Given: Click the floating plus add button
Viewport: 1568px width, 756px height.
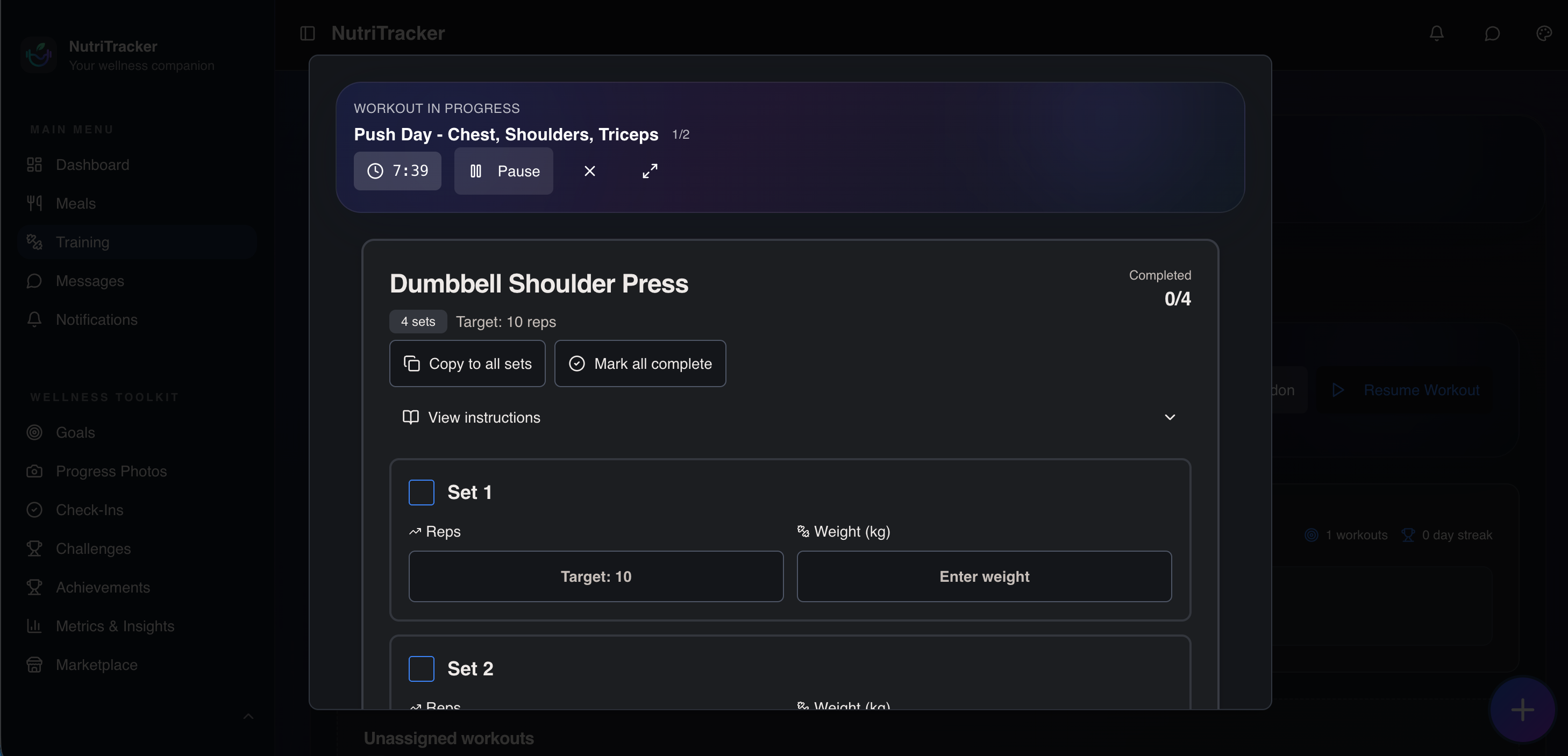Looking at the screenshot, I should [x=1522, y=709].
